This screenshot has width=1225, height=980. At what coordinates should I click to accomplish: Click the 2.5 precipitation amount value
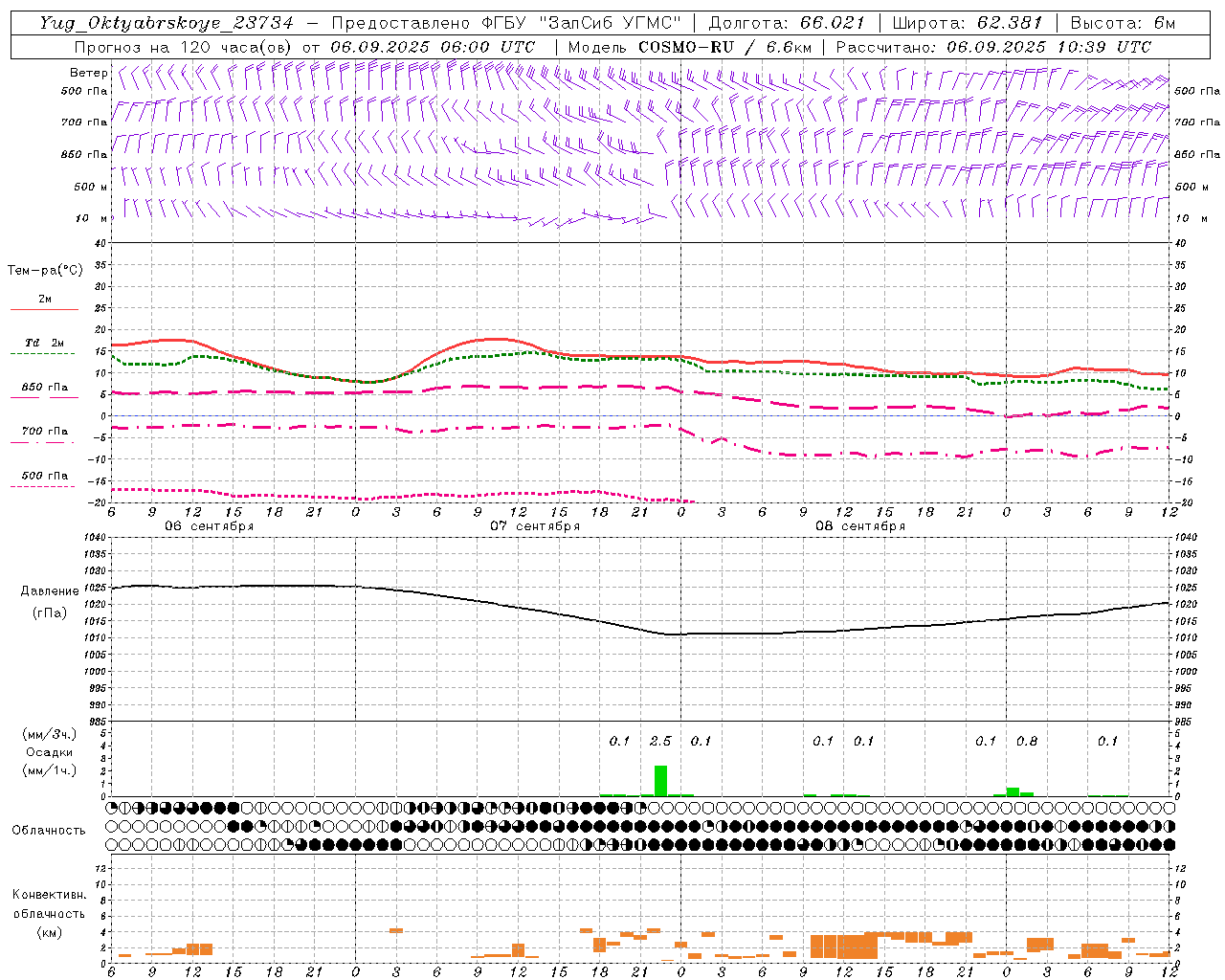660,742
